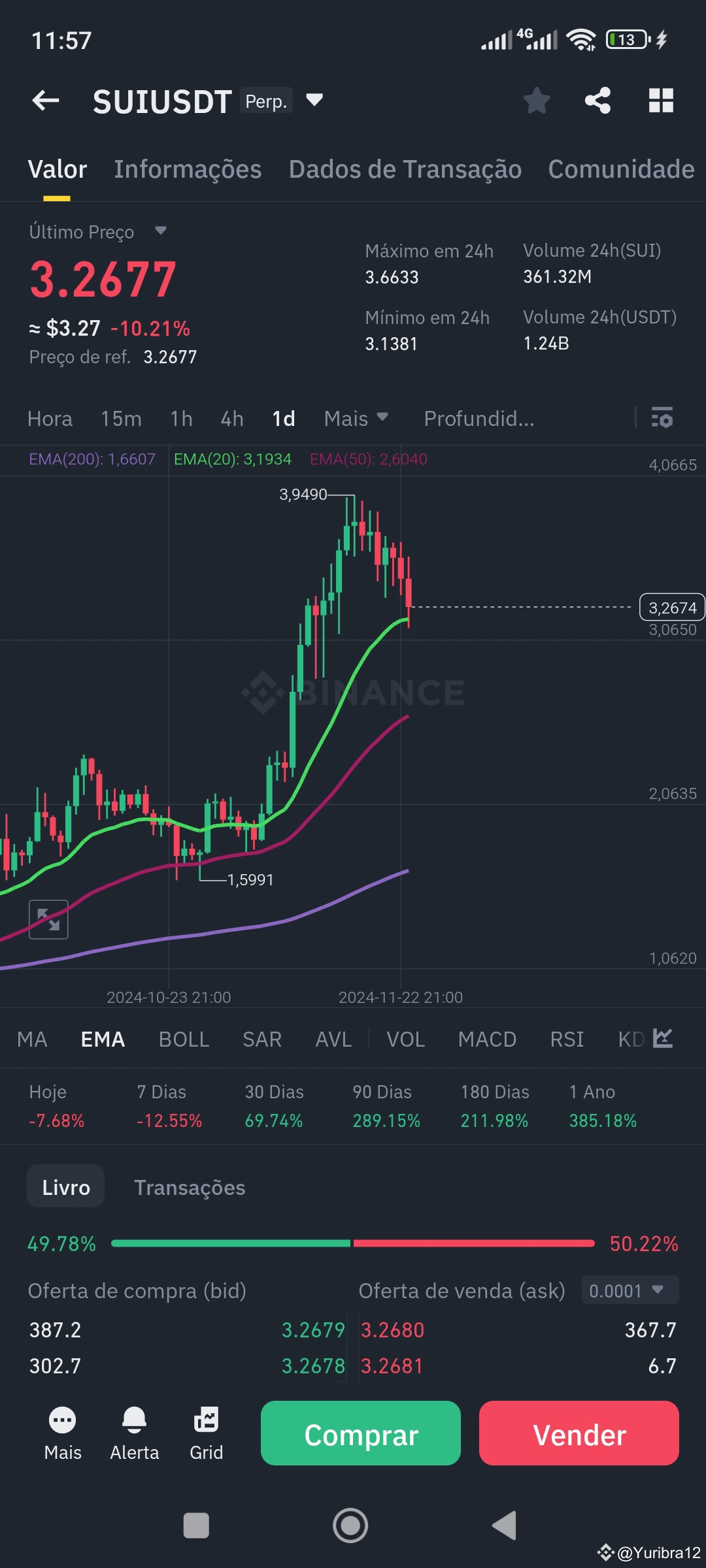
Task: Open the share icon
Action: [x=597, y=101]
